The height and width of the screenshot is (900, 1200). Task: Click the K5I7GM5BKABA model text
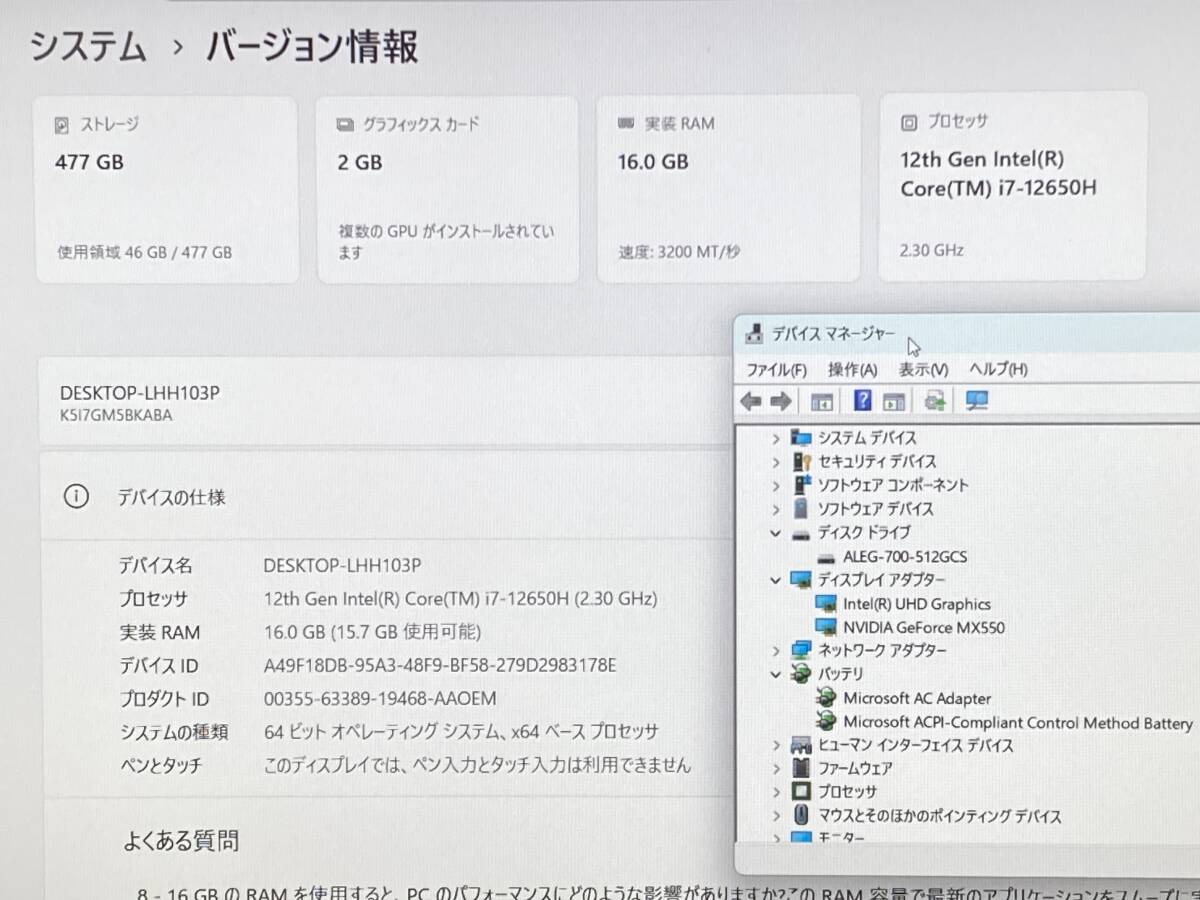(x=116, y=415)
